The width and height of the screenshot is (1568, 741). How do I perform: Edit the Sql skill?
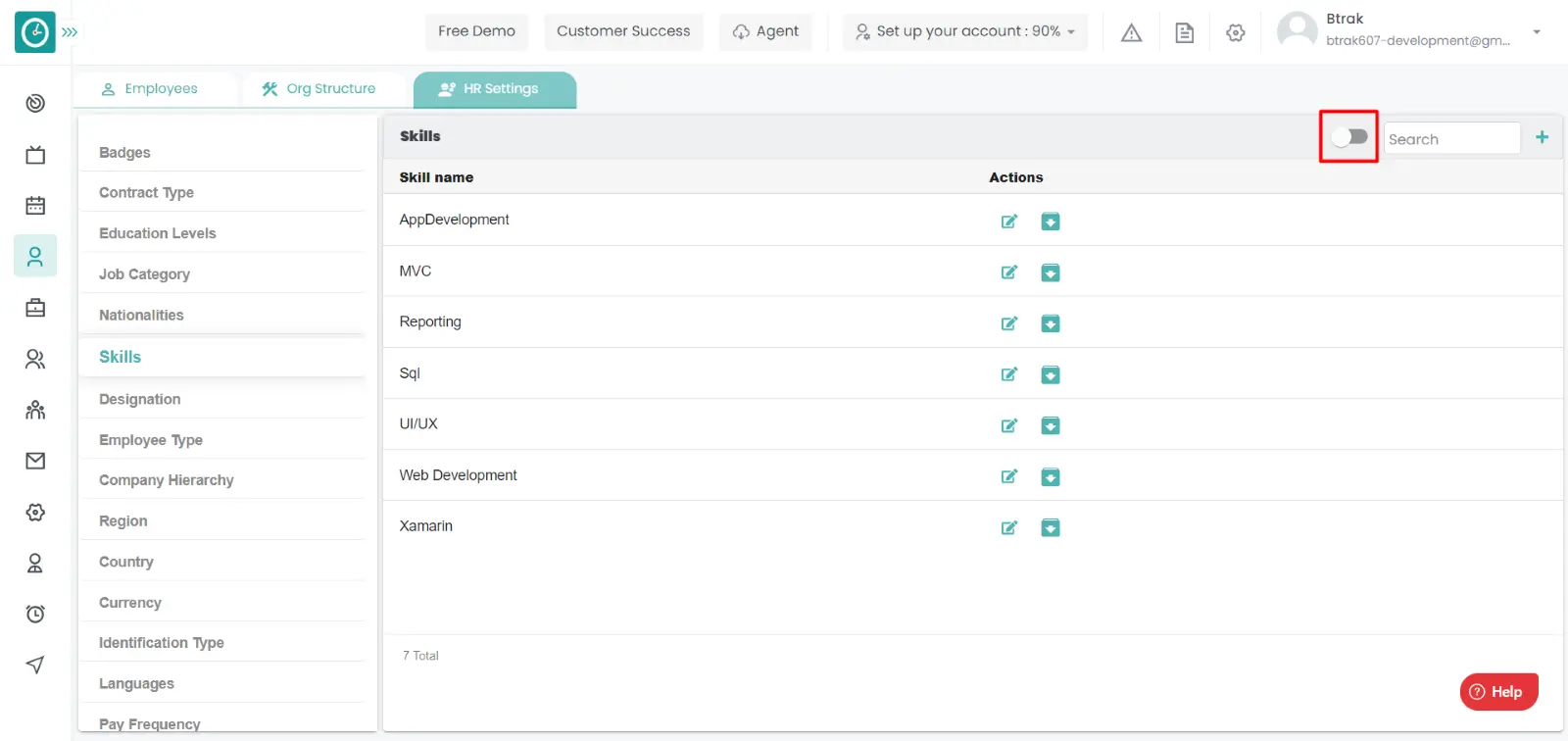[1008, 374]
